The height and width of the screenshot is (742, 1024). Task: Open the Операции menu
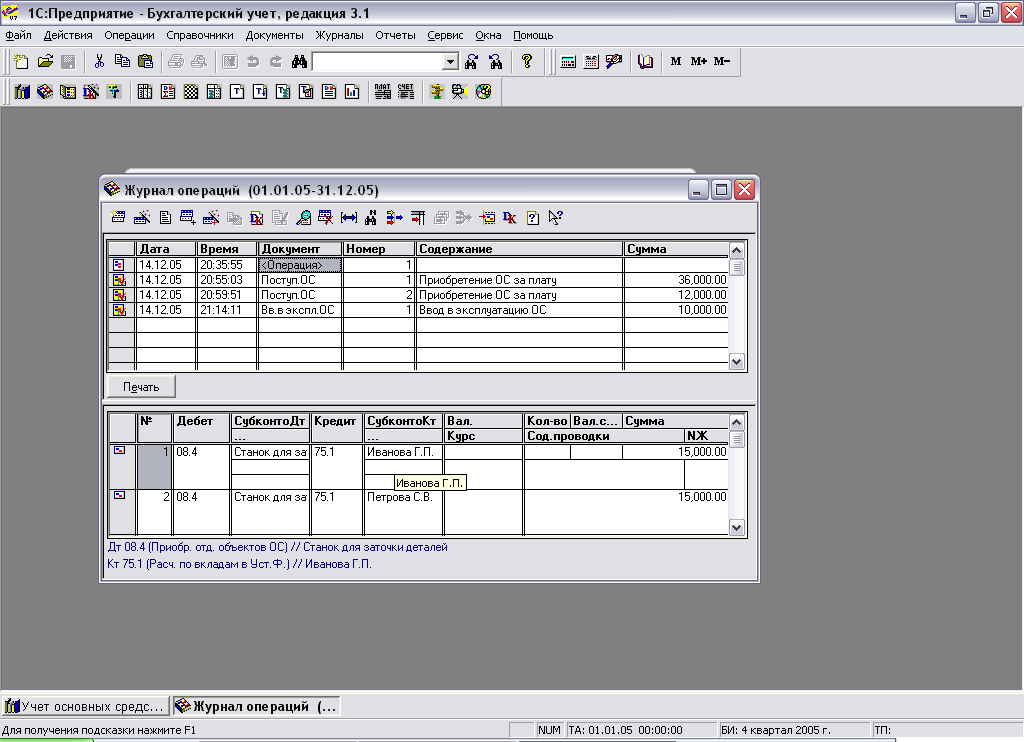(x=129, y=35)
